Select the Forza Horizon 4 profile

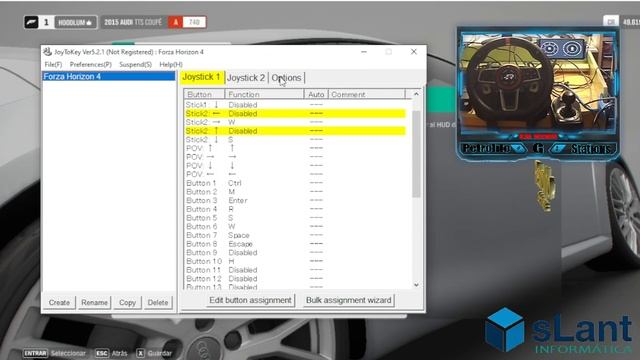pos(109,76)
